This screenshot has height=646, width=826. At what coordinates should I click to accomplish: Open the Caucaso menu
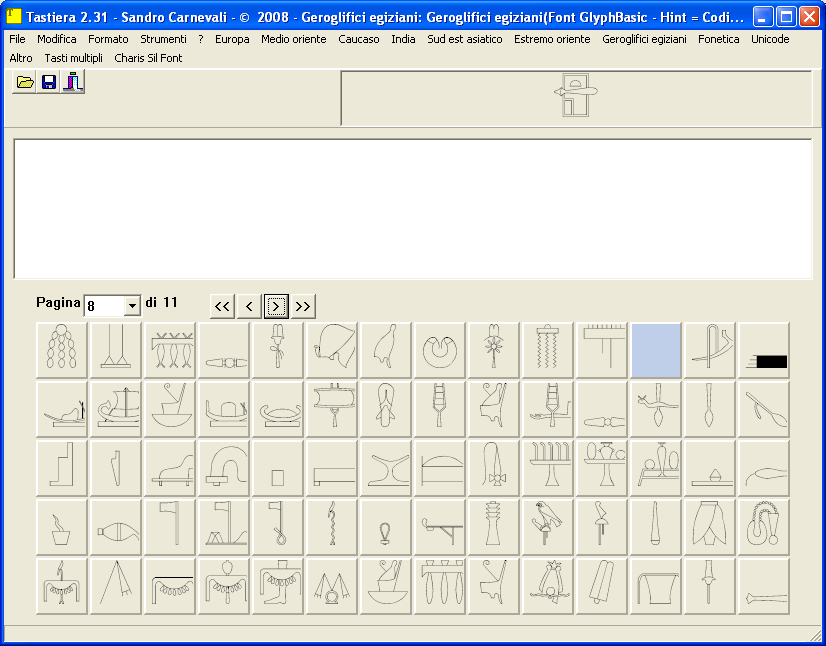tap(359, 39)
